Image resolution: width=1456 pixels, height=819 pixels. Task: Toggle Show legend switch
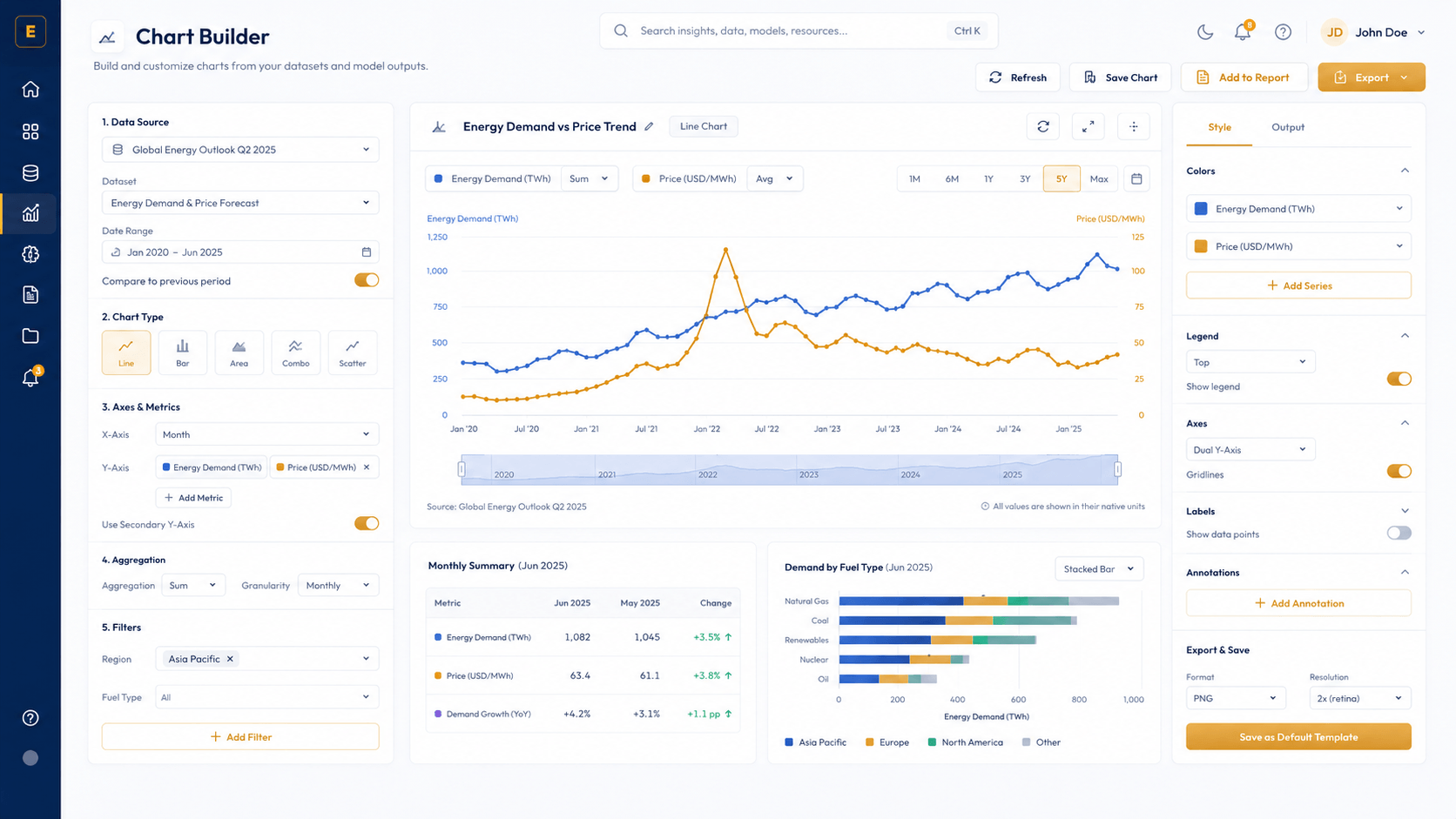1399,379
